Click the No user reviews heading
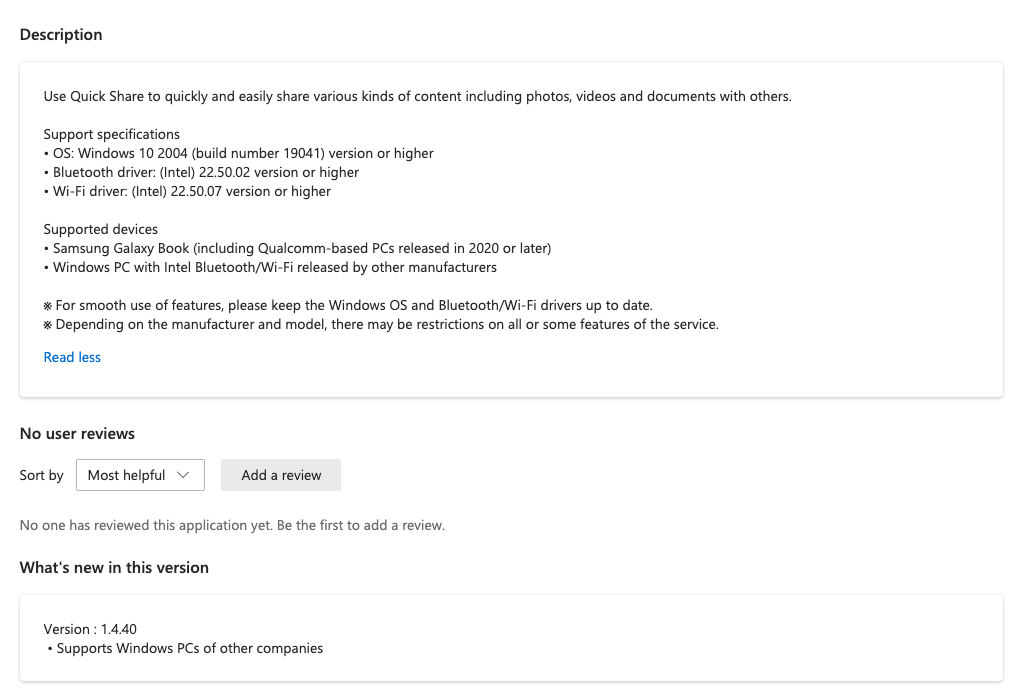Viewport: 1025px width, 700px height. pyautogui.click(x=77, y=433)
